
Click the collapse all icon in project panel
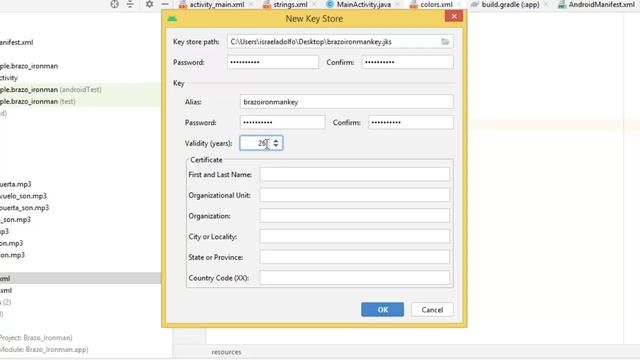click(130, 4)
